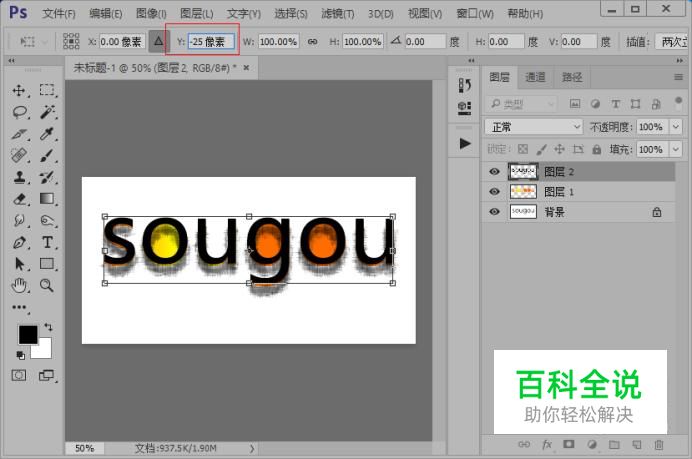Select the Dodge tool

tap(47, 220)
